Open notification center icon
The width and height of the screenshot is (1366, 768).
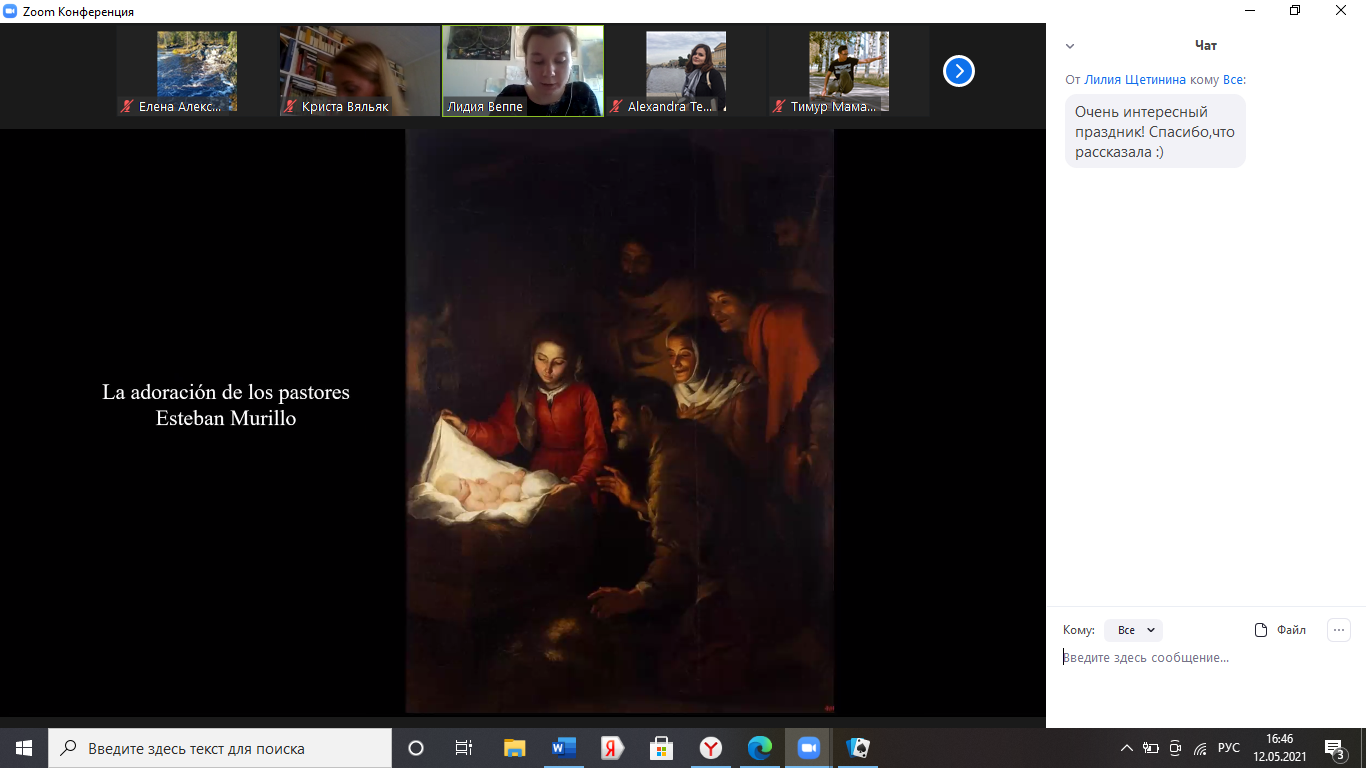pos(1334,748)
